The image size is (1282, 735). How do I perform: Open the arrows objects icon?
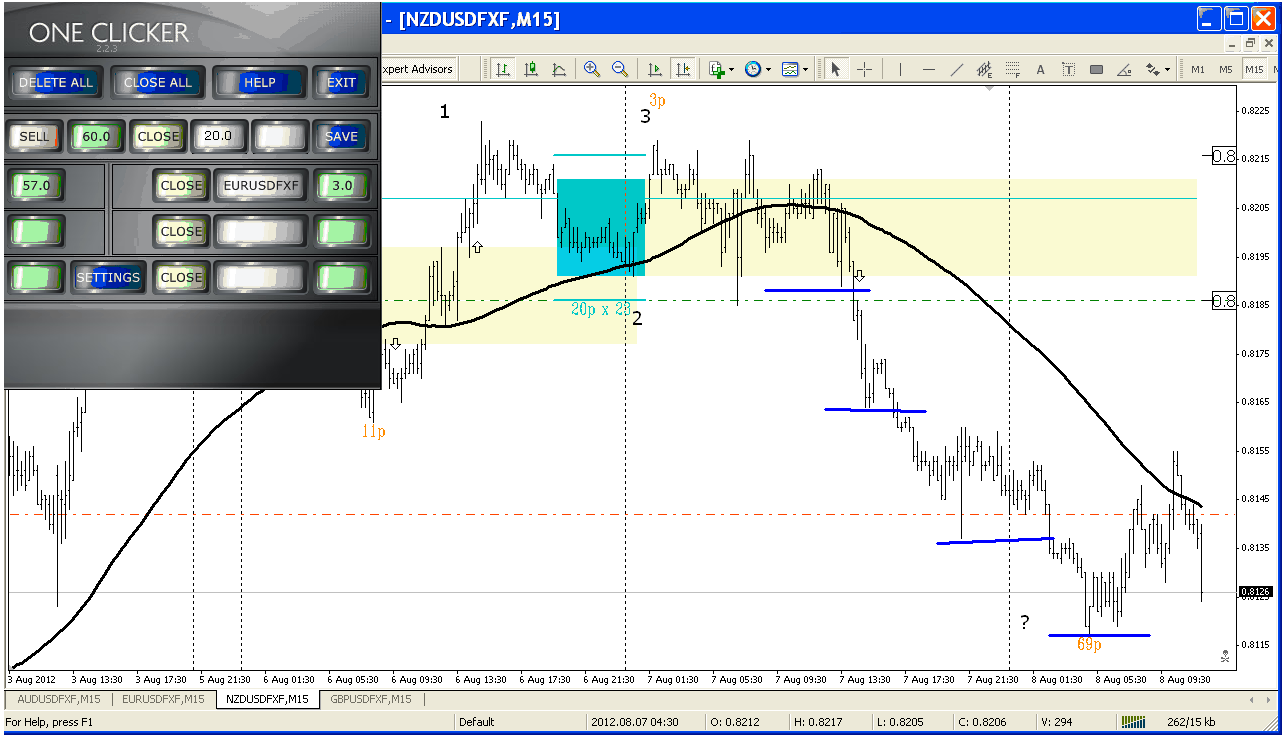[x=1152, y=69]
